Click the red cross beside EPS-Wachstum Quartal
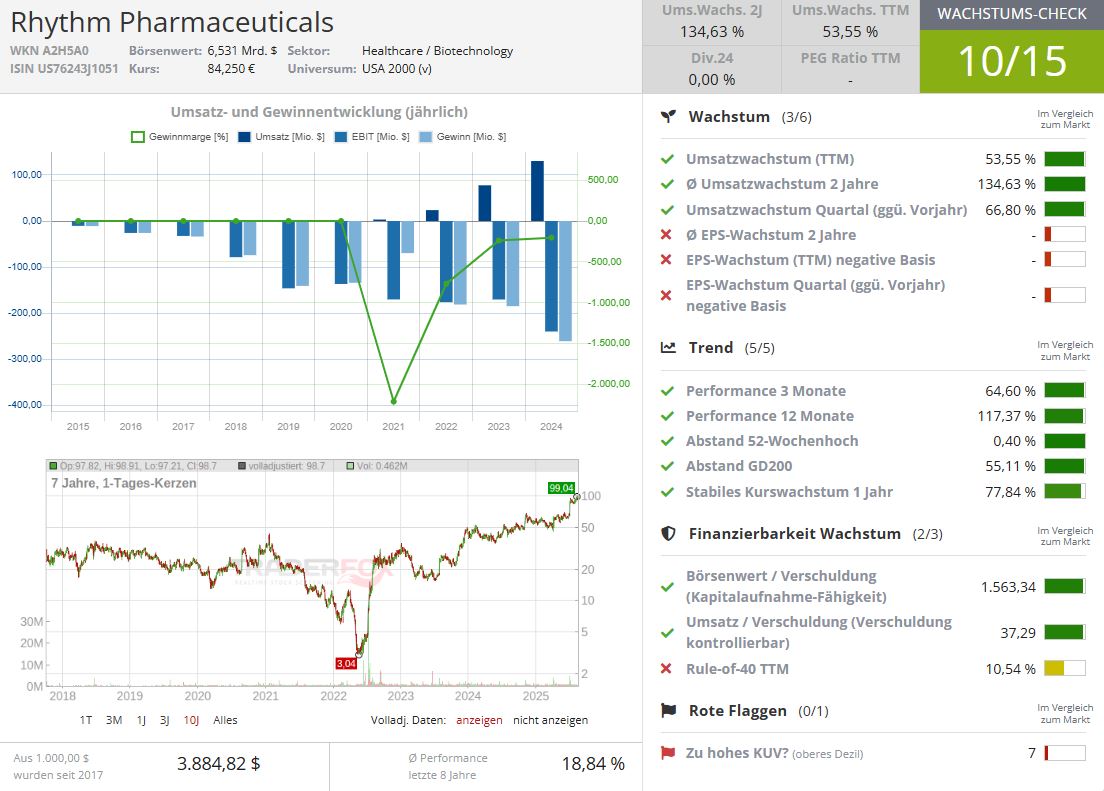The width and height of the screenshot is (1104, 791). pyautogui.click(x=666, y=295)
